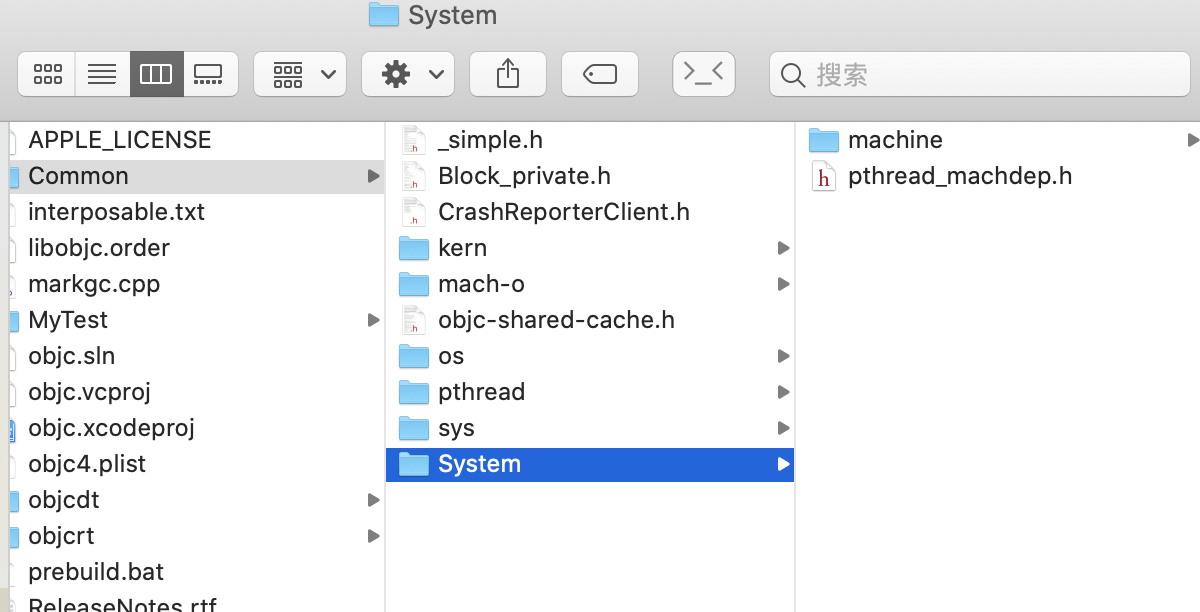This screenshot has width=1200, height=612.
Task: Select column view mode button
Action: (156, 74)
